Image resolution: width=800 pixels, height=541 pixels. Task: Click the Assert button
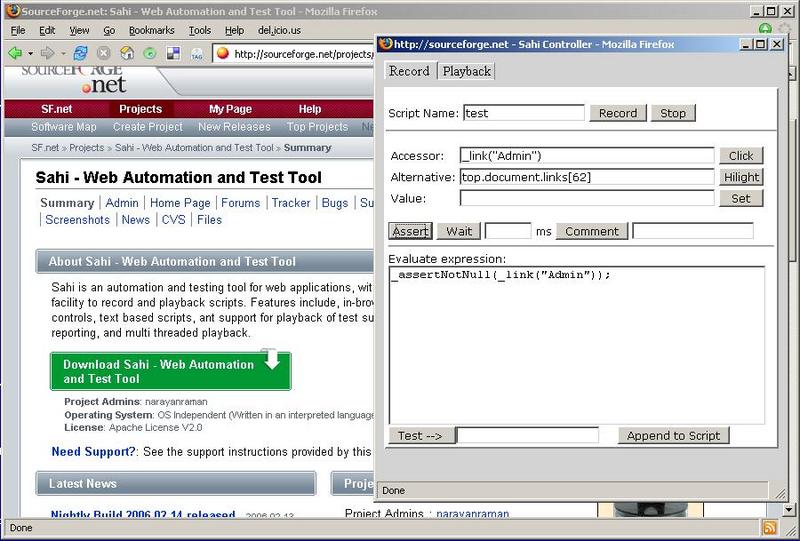[x=410, y=231]
